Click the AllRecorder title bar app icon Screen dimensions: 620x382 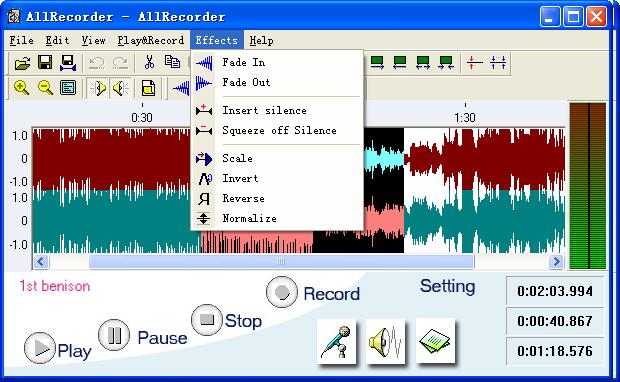(x=14, y=17)
